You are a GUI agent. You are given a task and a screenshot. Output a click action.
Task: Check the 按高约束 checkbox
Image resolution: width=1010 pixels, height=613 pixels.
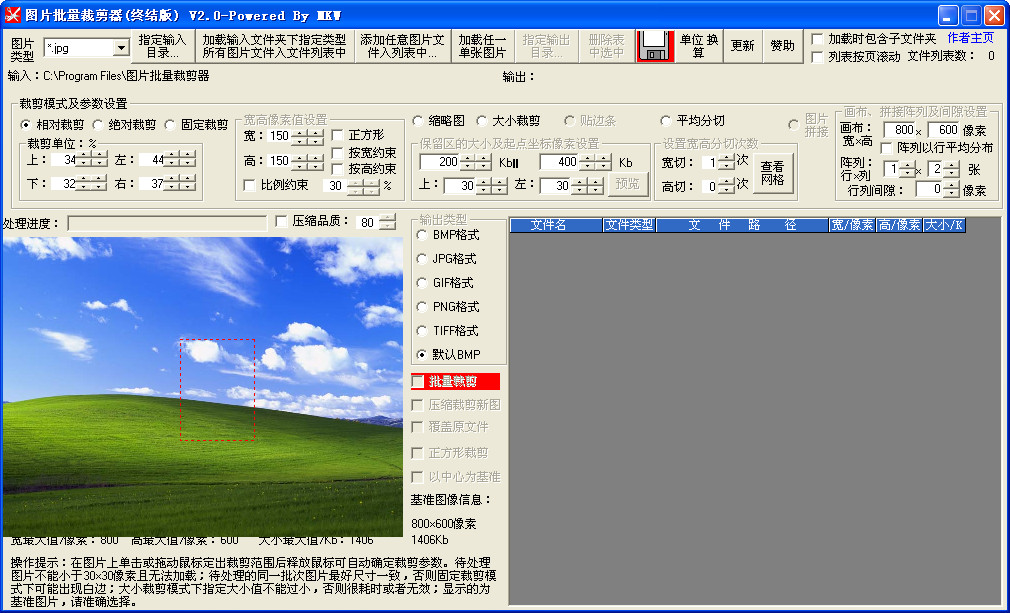pos(338,169)
